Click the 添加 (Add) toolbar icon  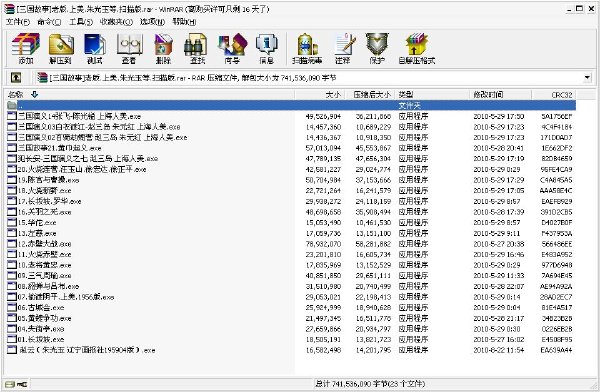[26, 49]
